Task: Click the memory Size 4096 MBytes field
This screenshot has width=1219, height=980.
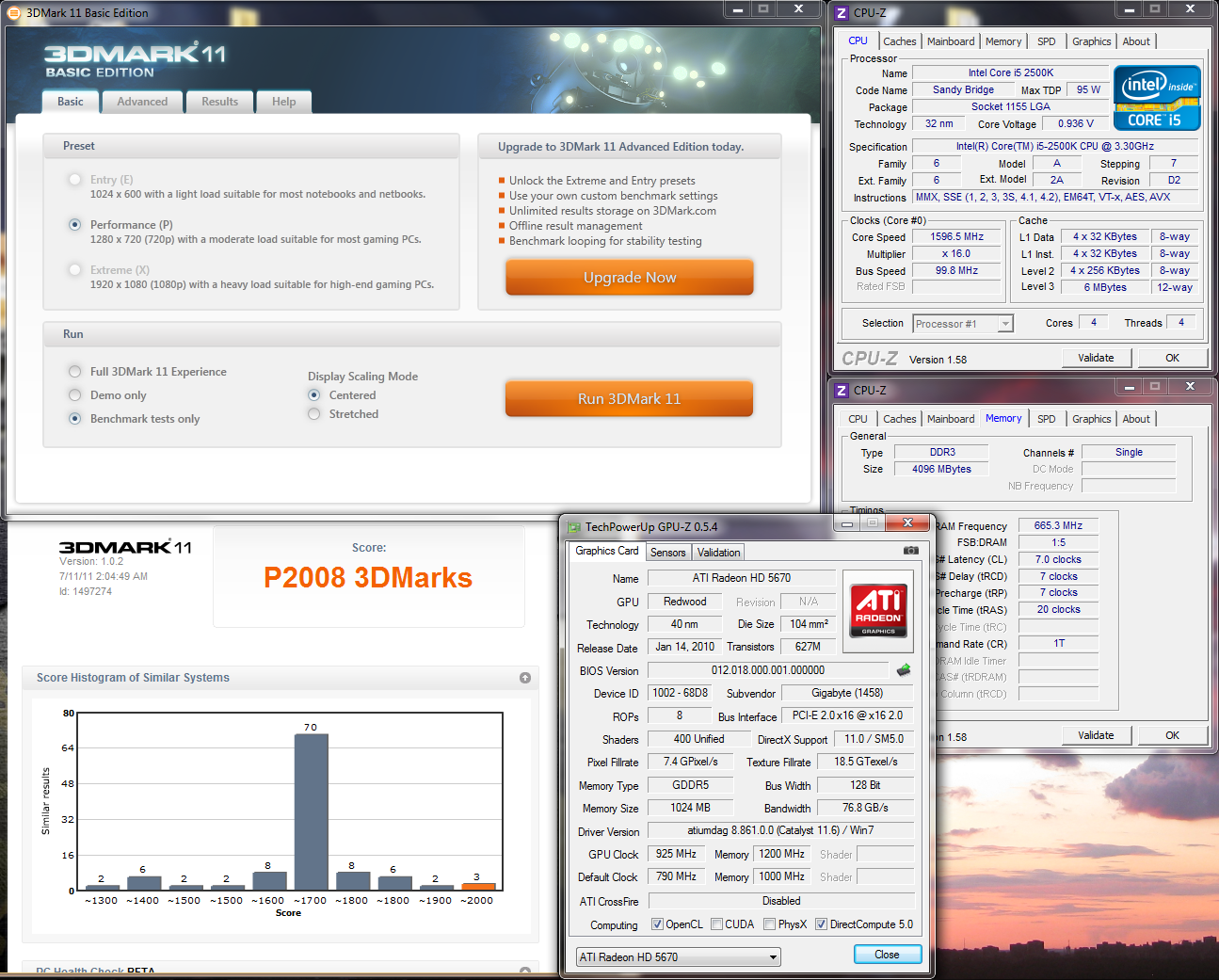Action: click(941, 469)
